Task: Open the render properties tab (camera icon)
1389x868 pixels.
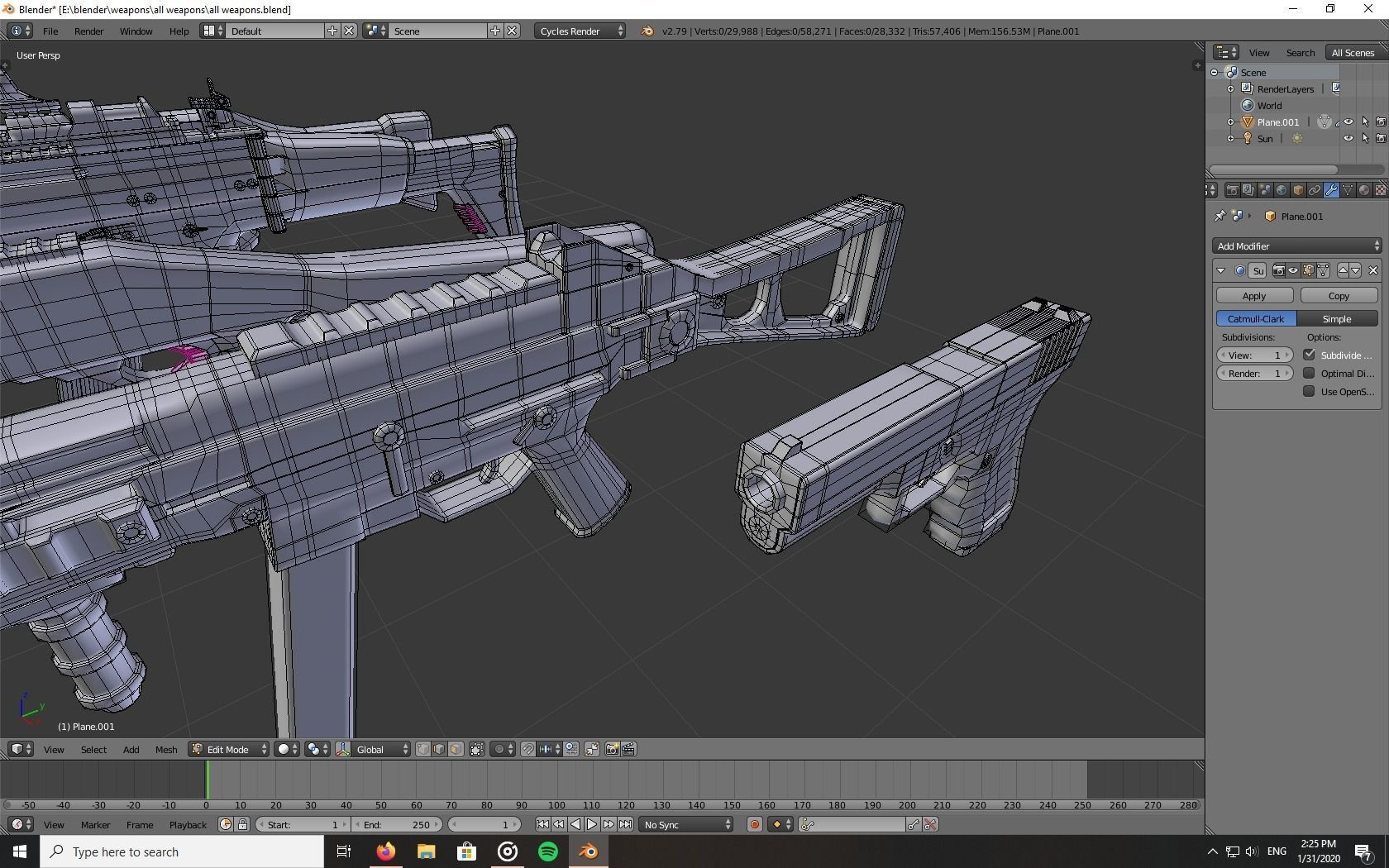Action: (1232, 190)
